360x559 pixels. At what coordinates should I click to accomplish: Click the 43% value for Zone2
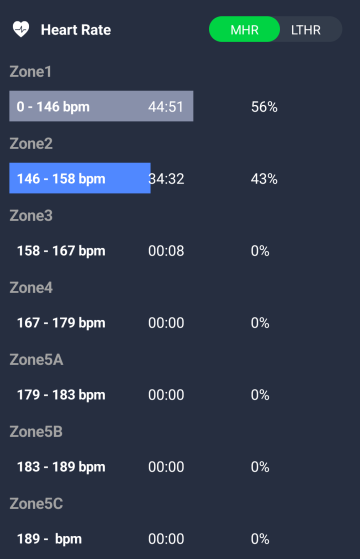coord(264,179)
